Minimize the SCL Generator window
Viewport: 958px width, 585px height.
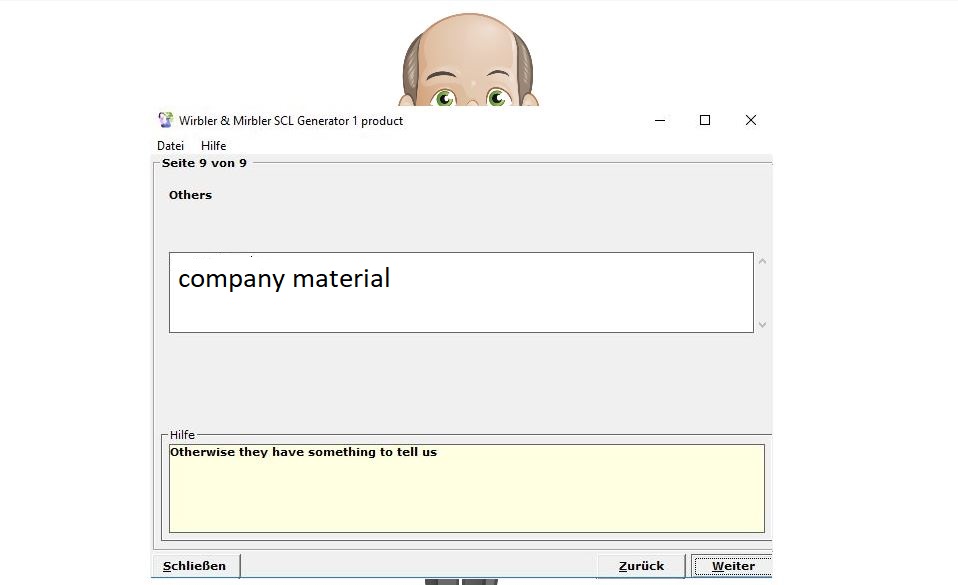pos(660,120)
